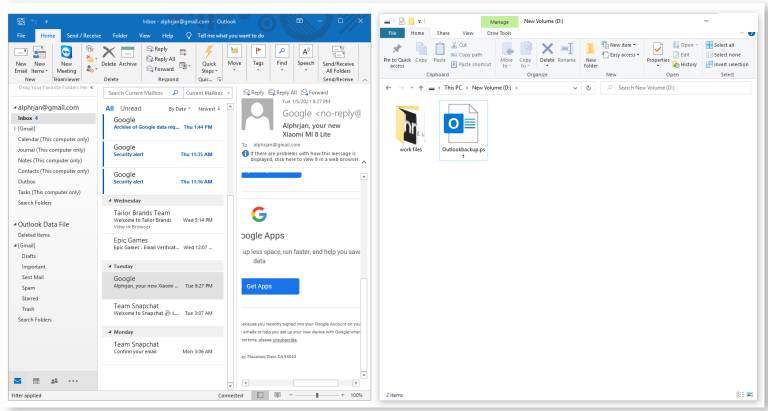Open the Send / Receive tab in Outlook

point(84,36)
